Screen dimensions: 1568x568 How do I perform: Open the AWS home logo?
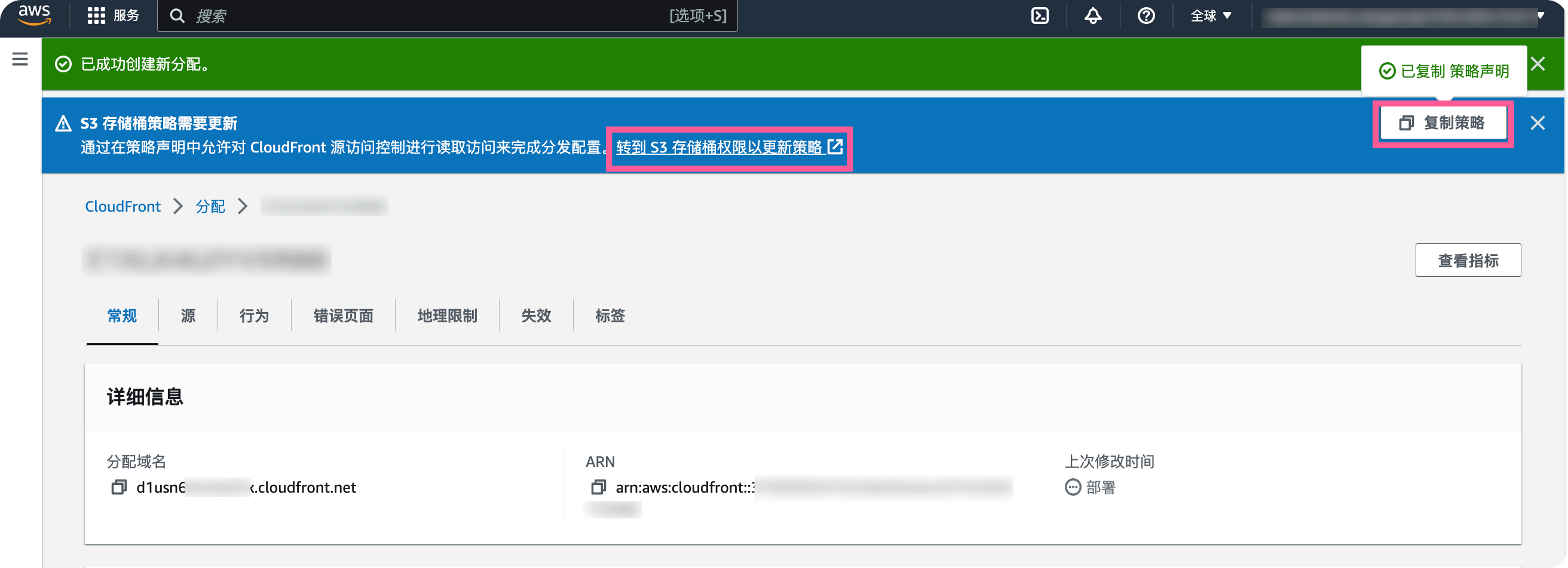[34, 15]
